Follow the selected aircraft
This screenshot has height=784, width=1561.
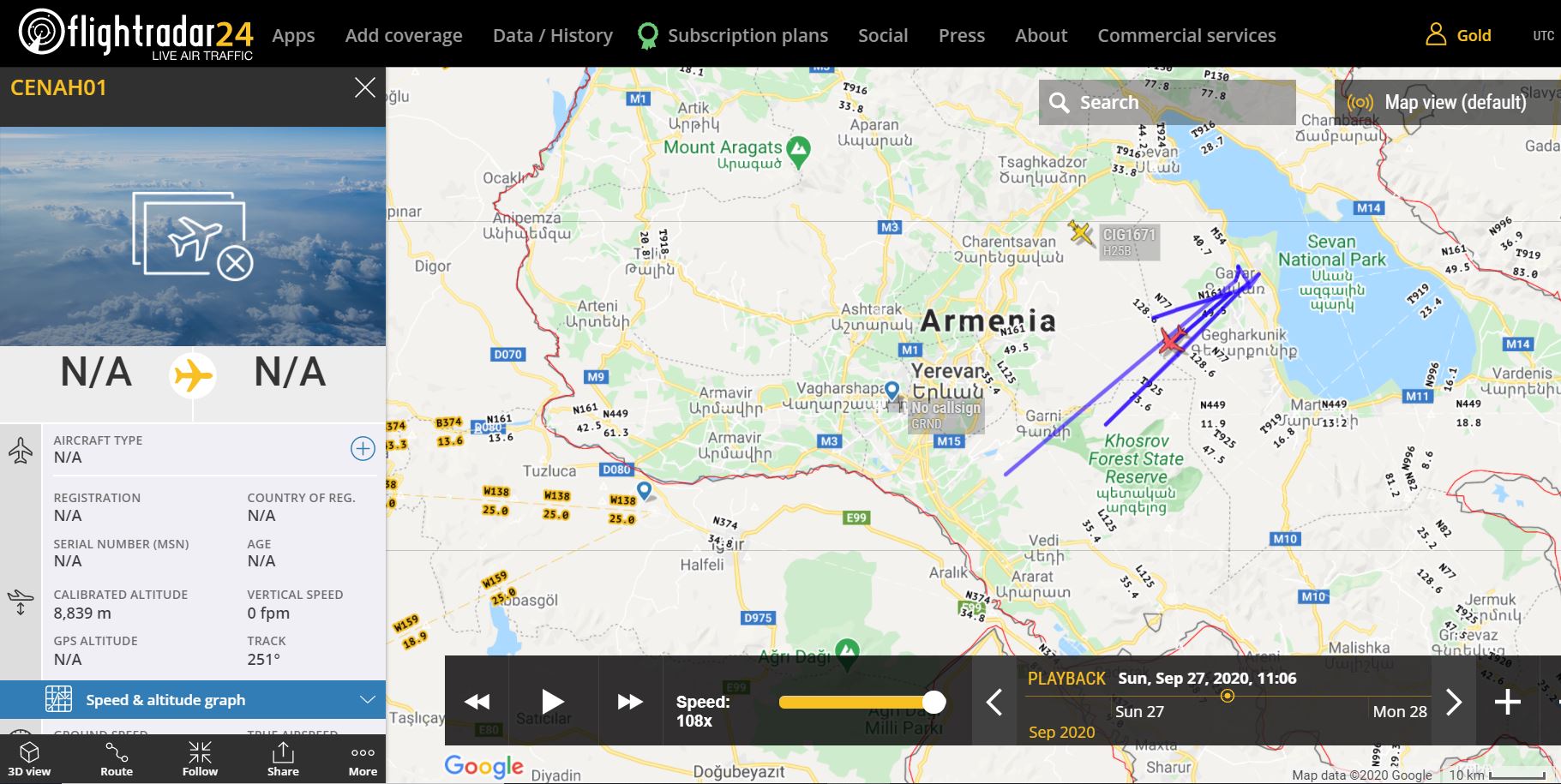pos(200,759)
